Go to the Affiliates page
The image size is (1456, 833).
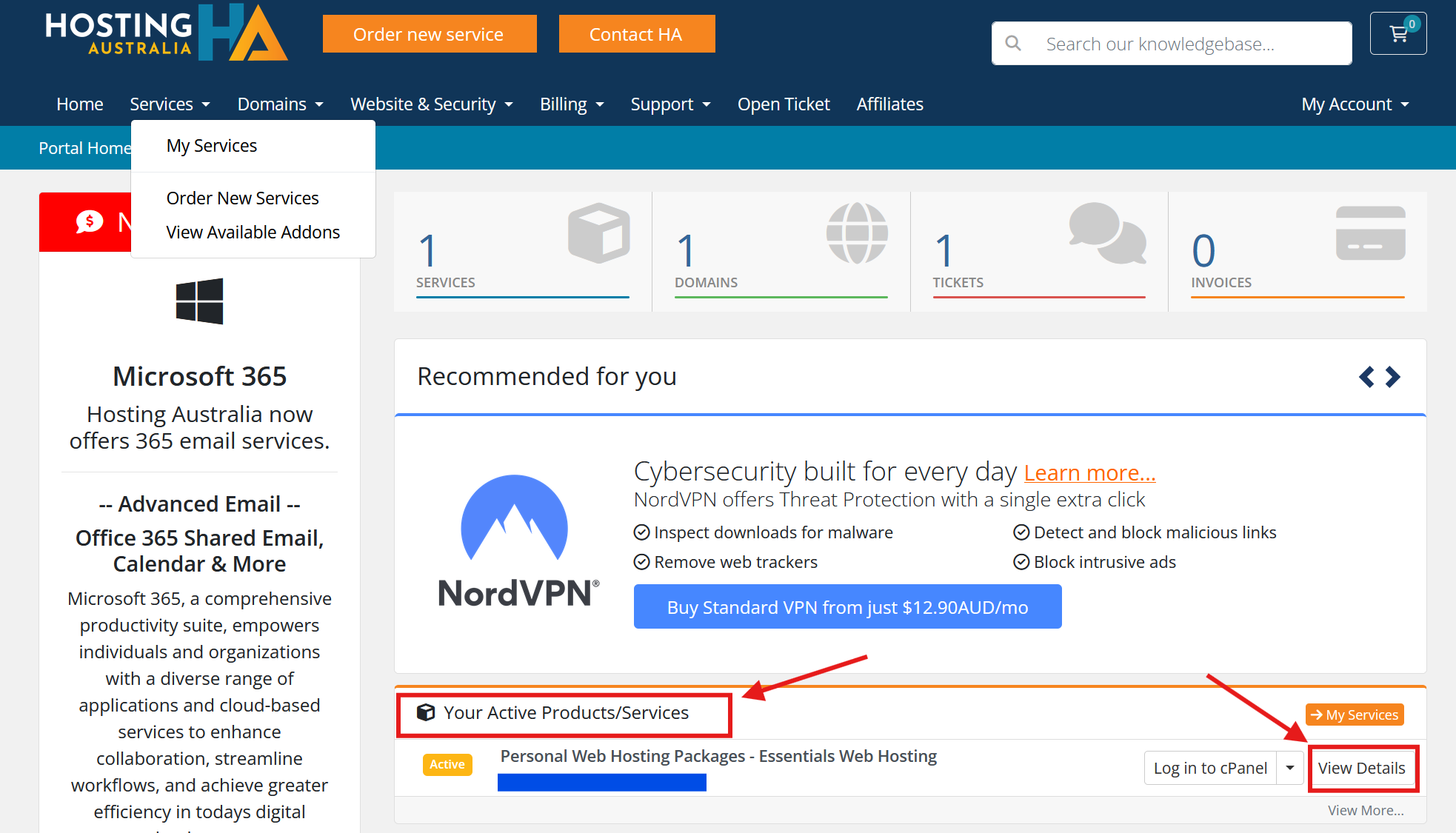(890, 104)
